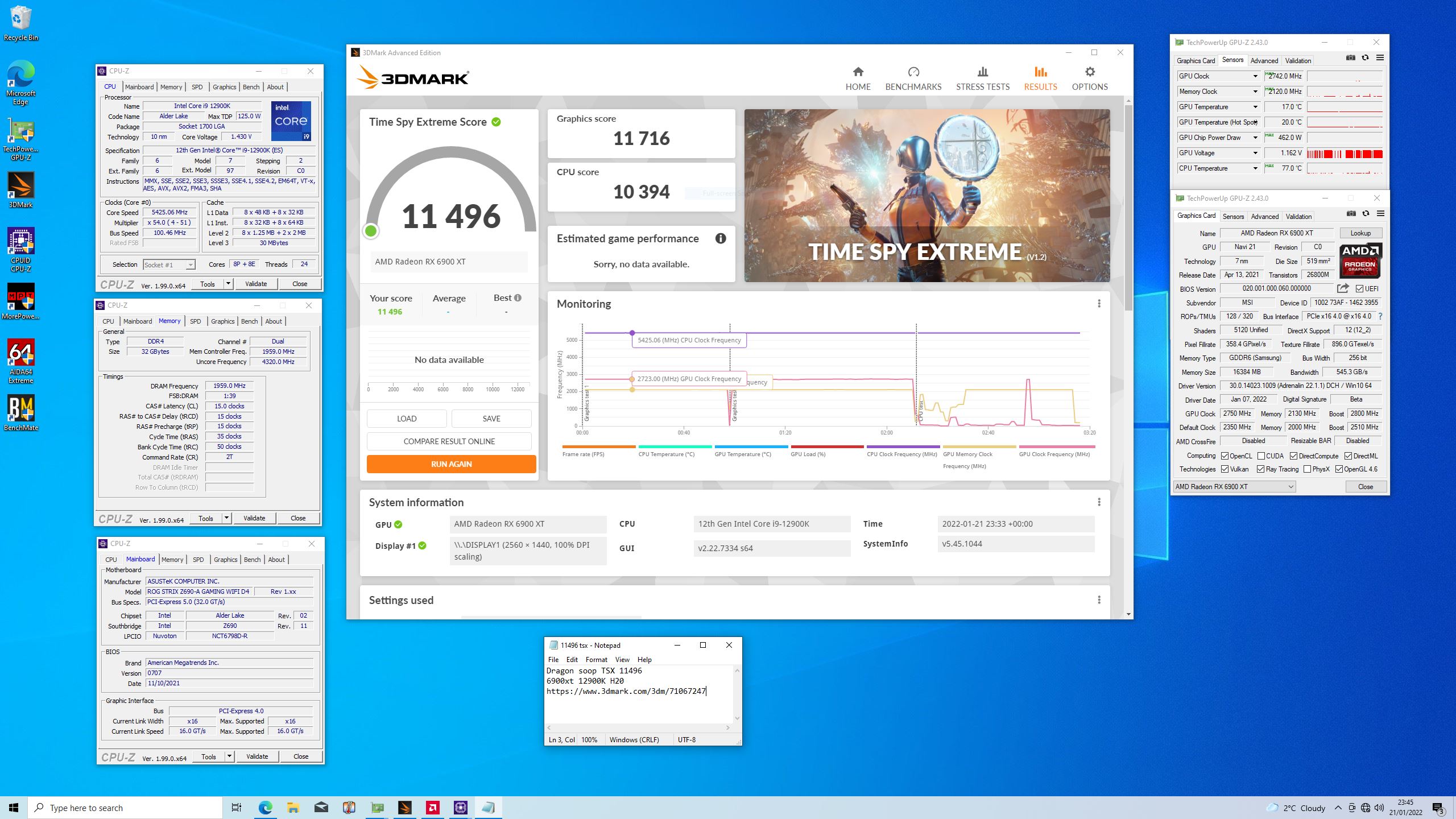The width and height of the screenshot is (1456, 819).
Task: Click the camera icon in GPU-Z Graphics Card window
Action: 1351,214
